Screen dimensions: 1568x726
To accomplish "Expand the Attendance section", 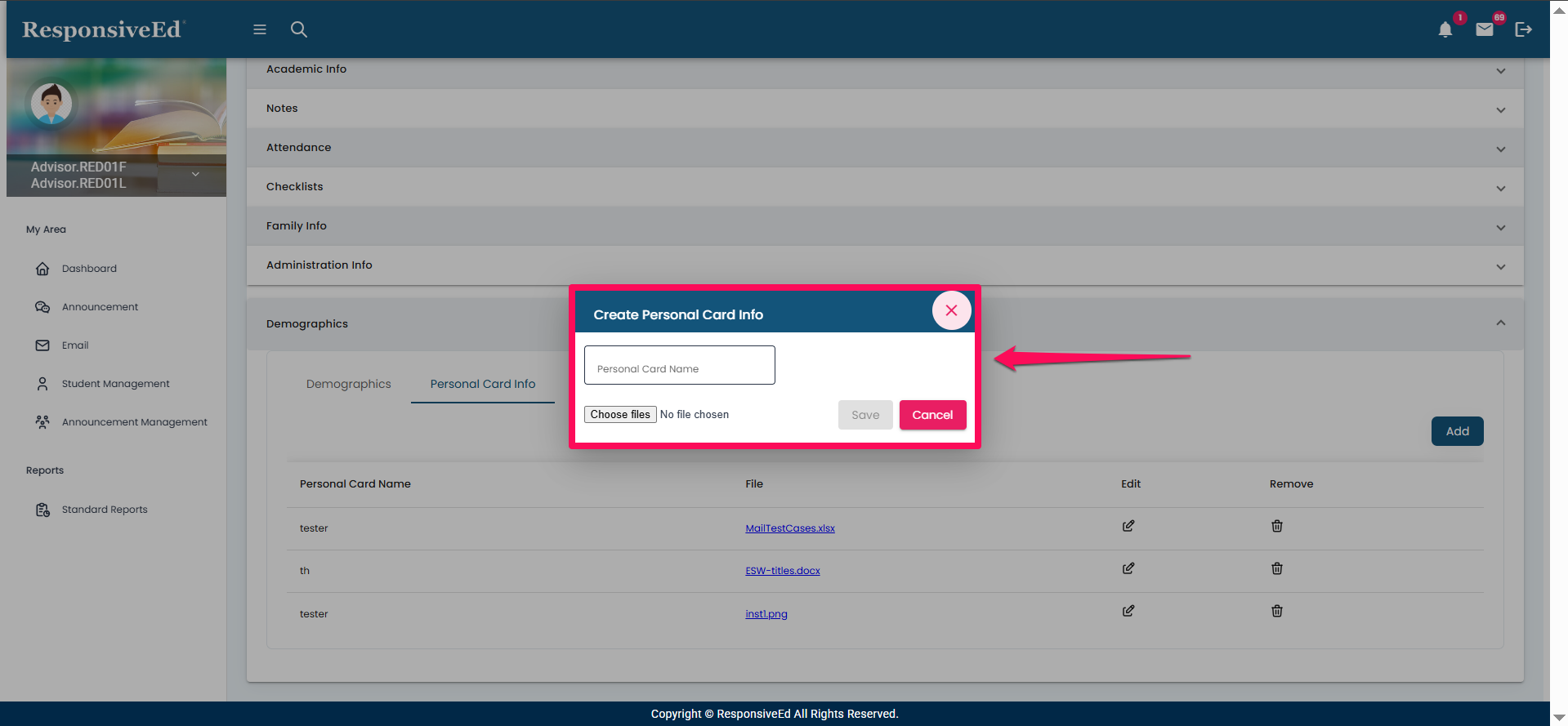I will pyautogui.click(x=1500, y=149).
